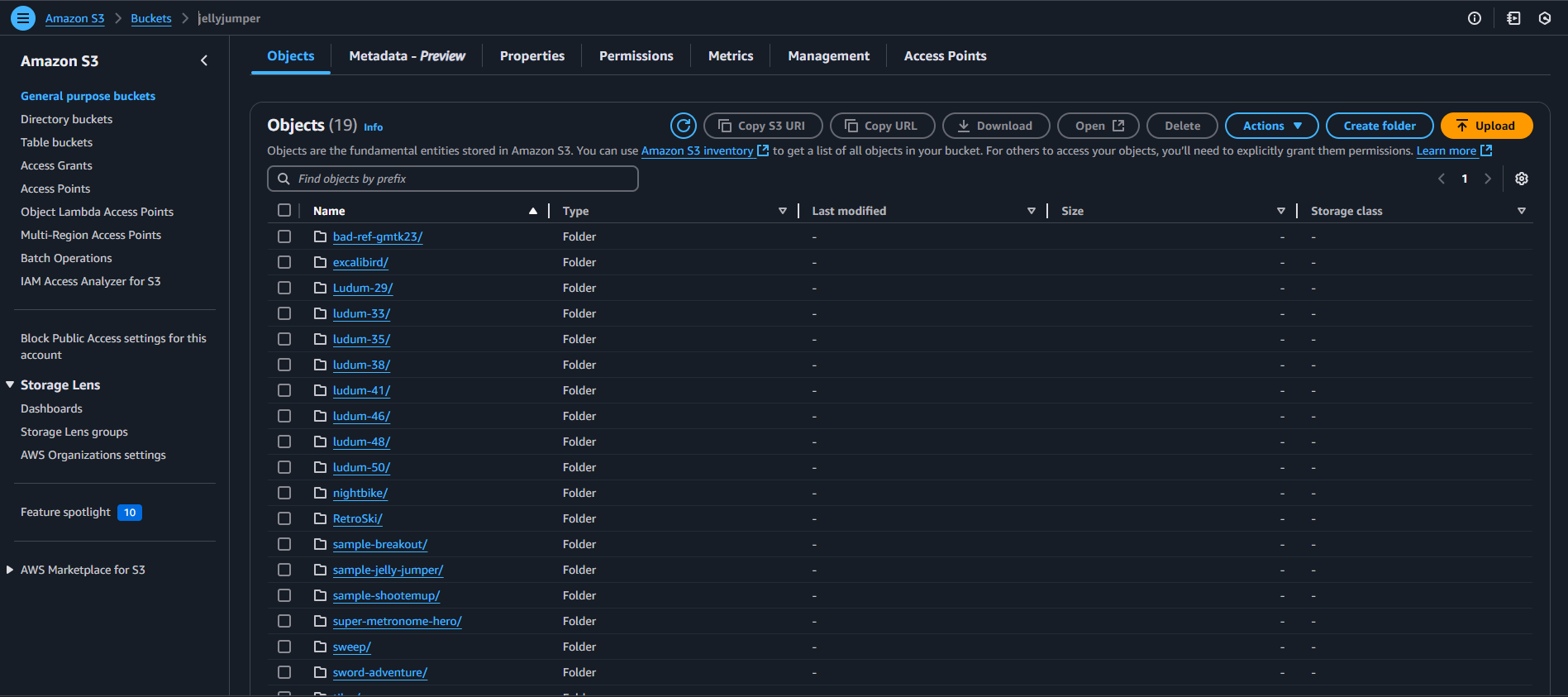1568x697 pixels.
Task: Open Directory buckets in the sidebar
Action: [66, 119]
